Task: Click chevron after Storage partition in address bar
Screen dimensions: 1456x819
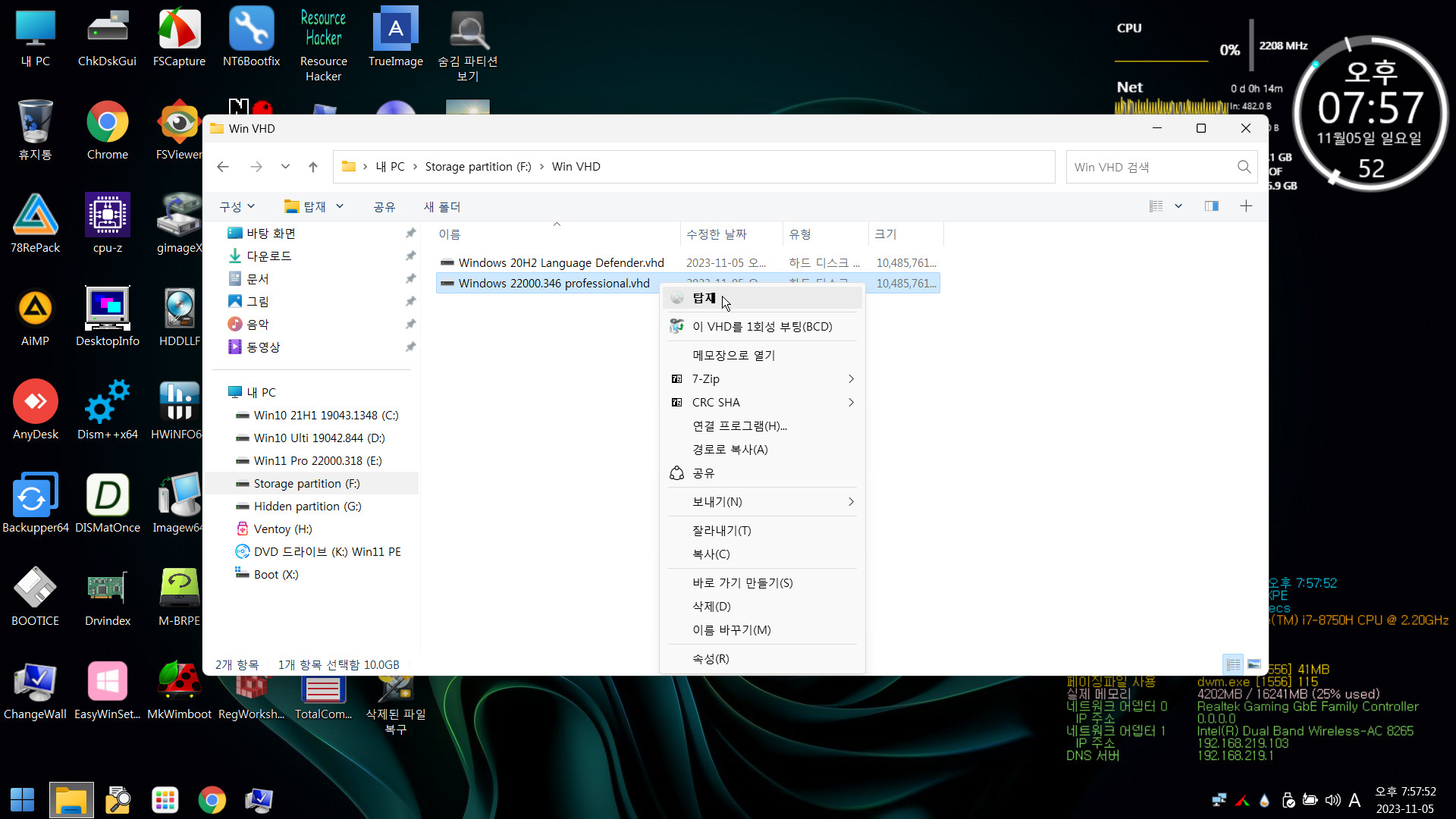Action: 542,167
